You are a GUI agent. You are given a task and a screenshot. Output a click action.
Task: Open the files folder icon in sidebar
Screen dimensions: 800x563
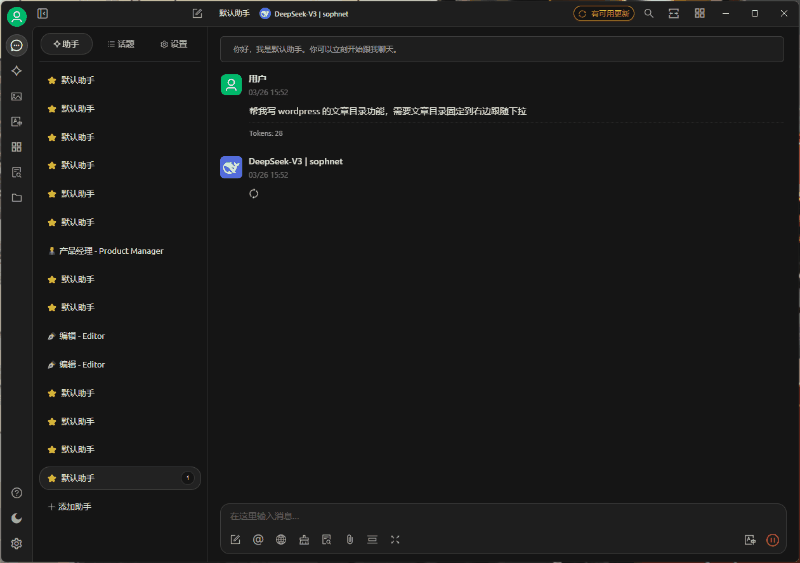[x=16, y=198]
